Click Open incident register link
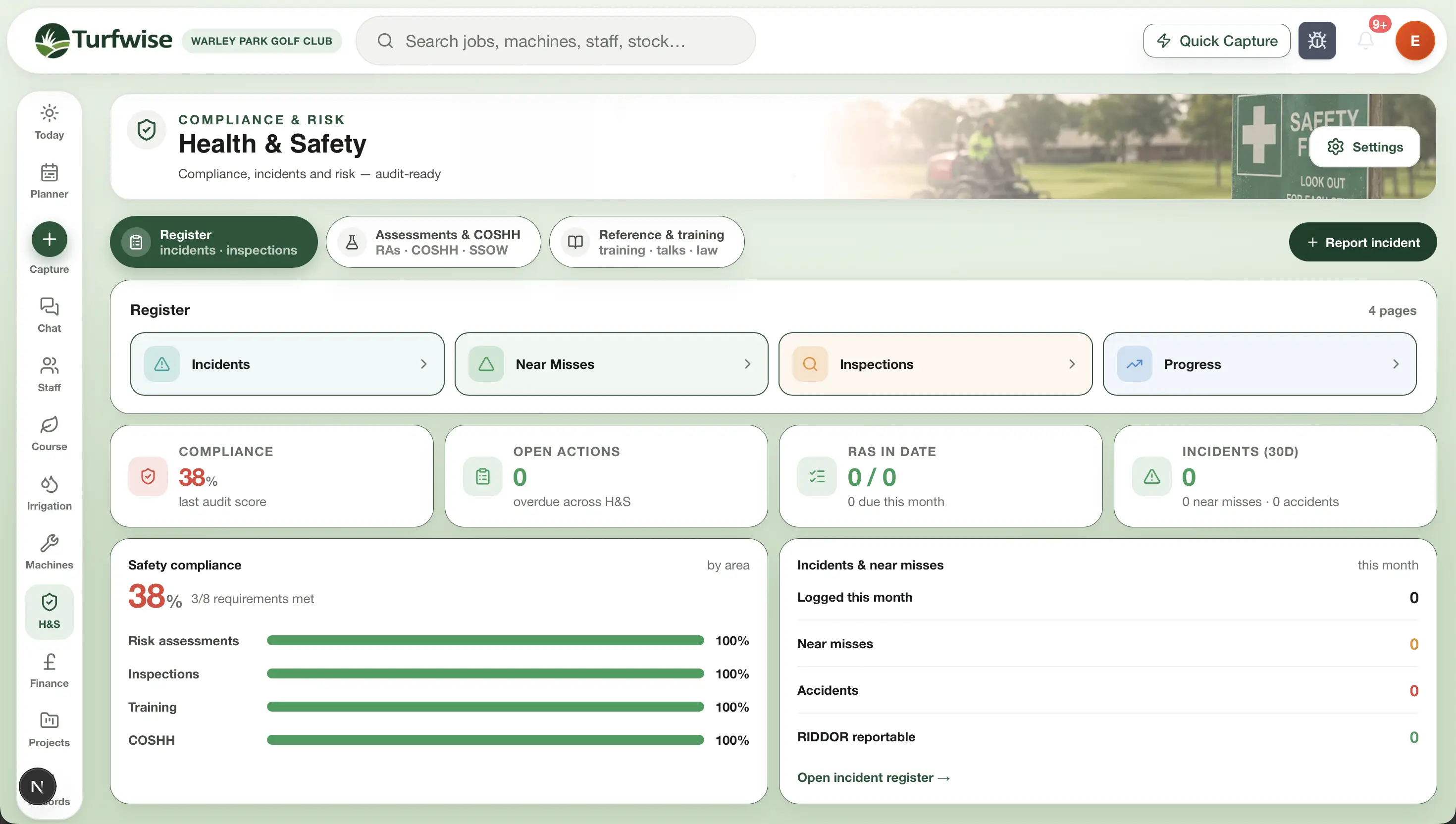The width and height of the screenshot is (1456, 824). pyautogui.click(x=873, y=777)
